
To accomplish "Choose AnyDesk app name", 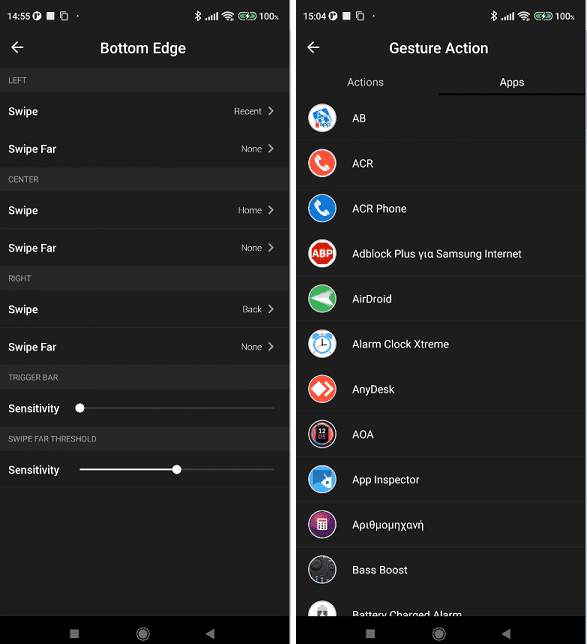I will pos(373,389).
